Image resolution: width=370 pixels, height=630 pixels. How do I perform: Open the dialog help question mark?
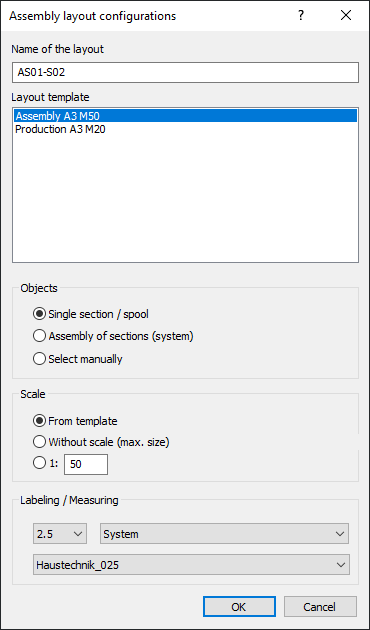301,16
